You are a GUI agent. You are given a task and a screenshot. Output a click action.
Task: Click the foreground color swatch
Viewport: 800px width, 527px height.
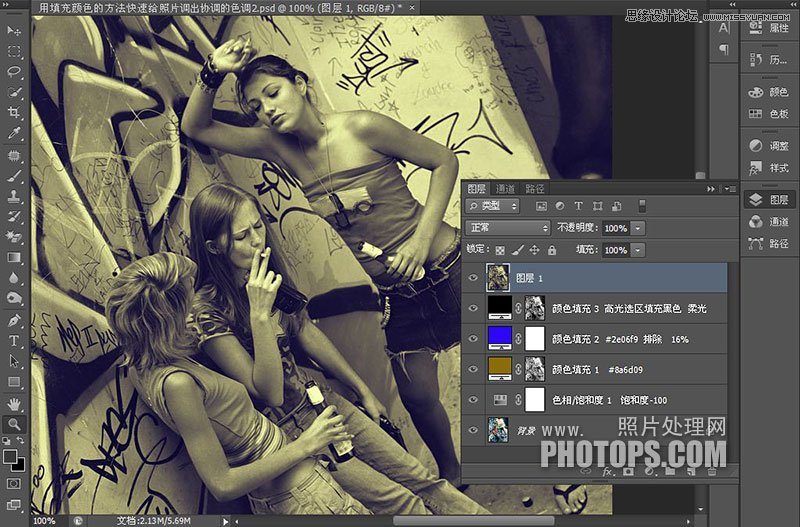tap(10, 456)
